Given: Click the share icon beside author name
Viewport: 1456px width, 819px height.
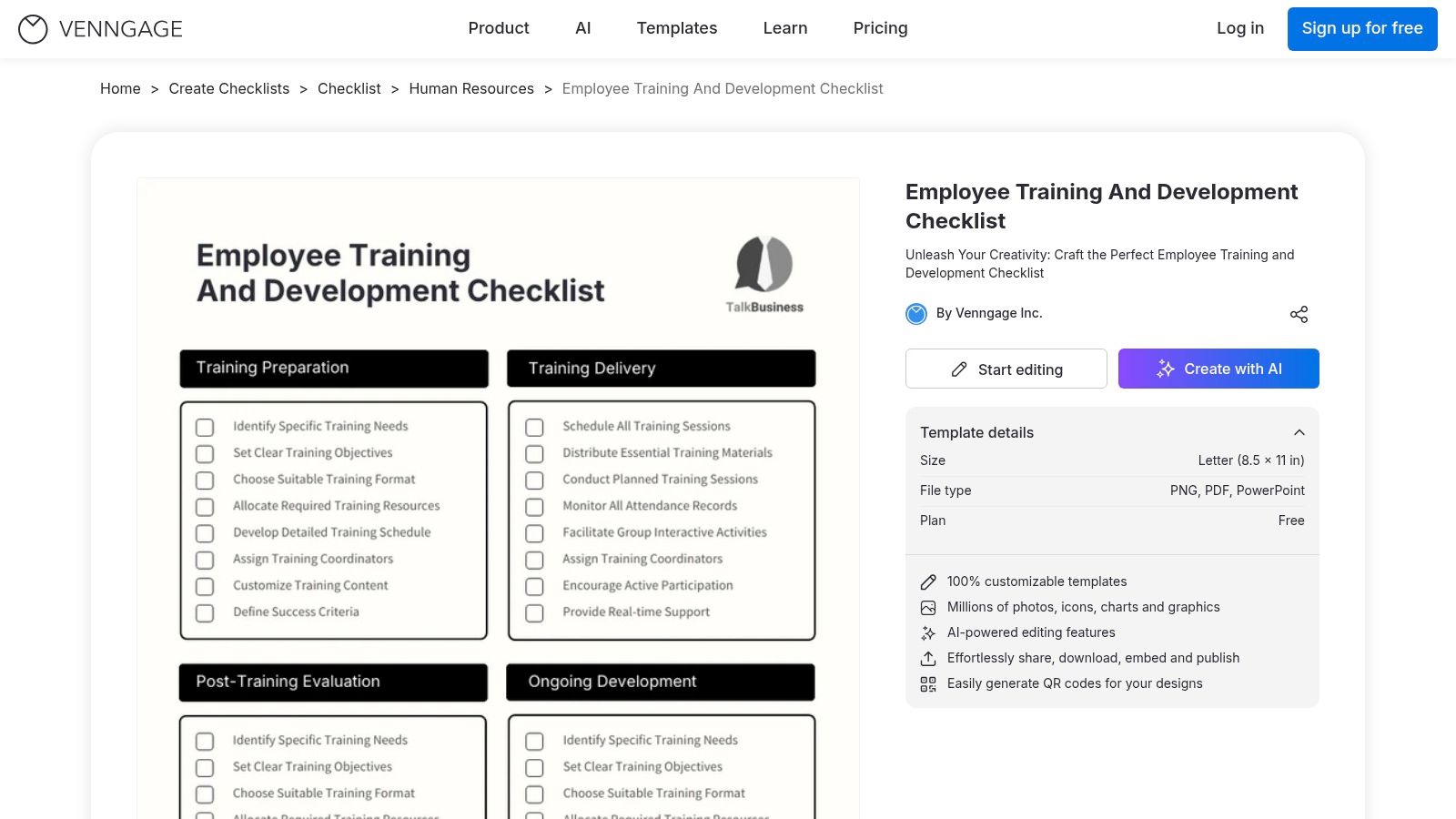Looking at the screenshot, I should [x=1299, y=314].
